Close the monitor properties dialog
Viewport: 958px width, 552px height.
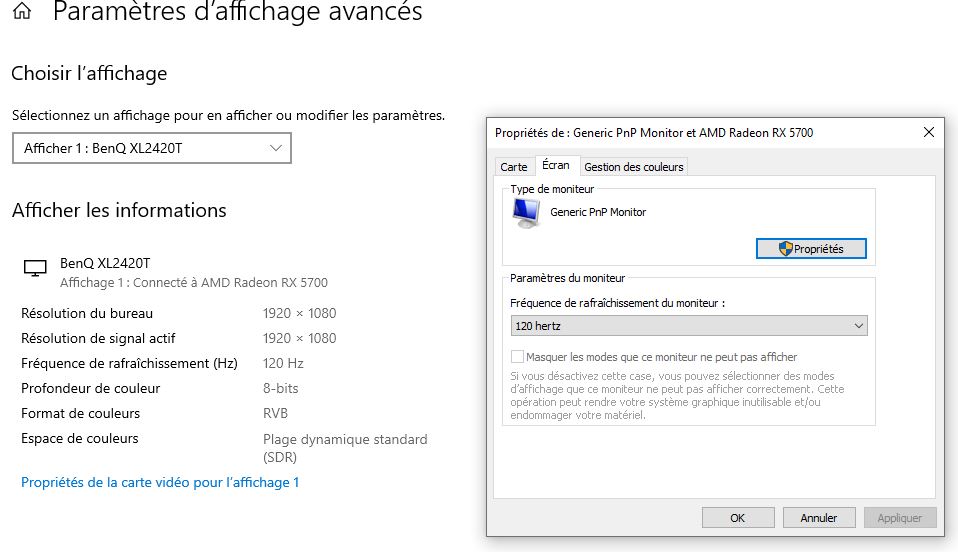click(929, 132)
